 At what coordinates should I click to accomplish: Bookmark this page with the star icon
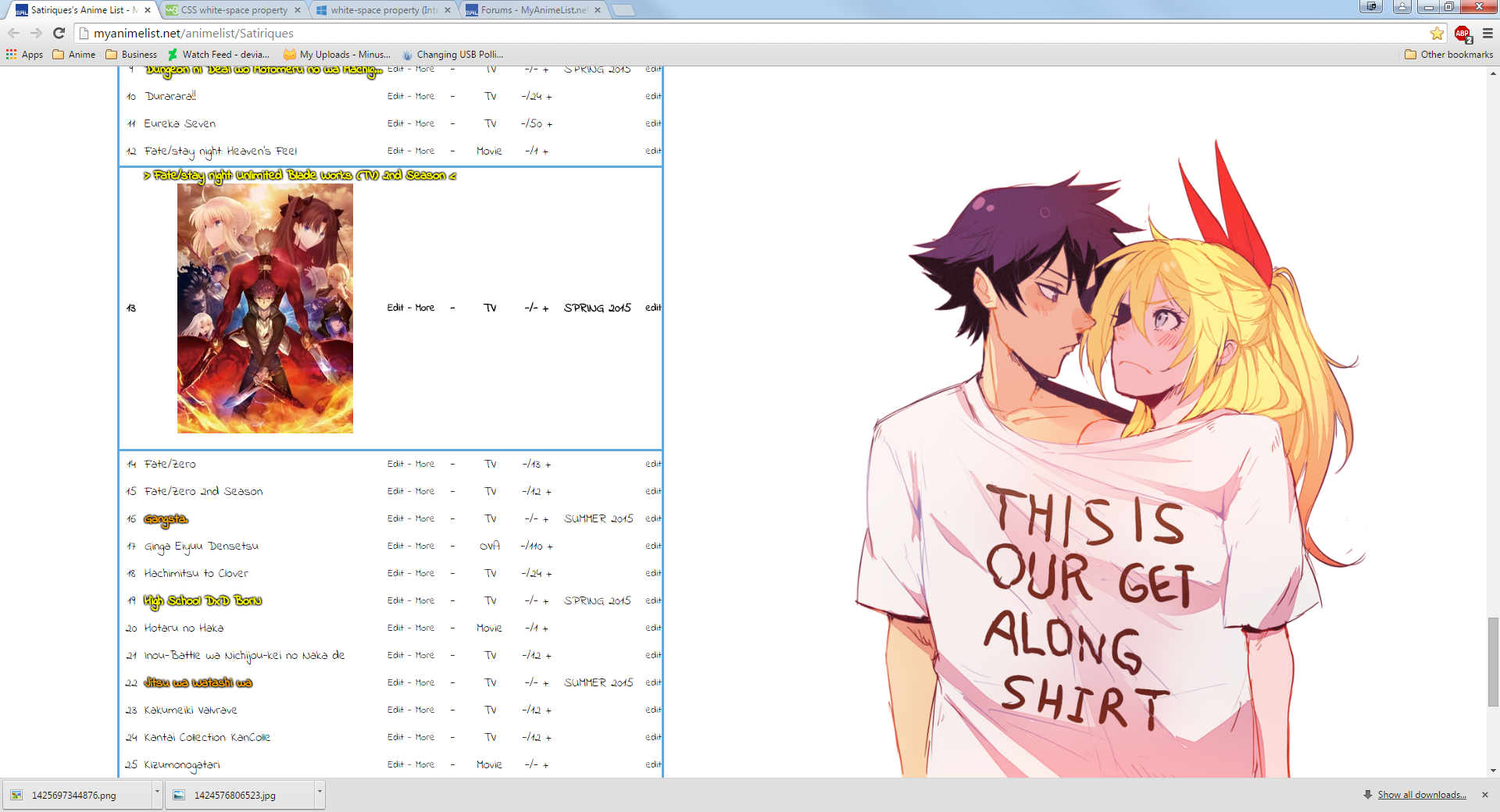pos(1437,33)
